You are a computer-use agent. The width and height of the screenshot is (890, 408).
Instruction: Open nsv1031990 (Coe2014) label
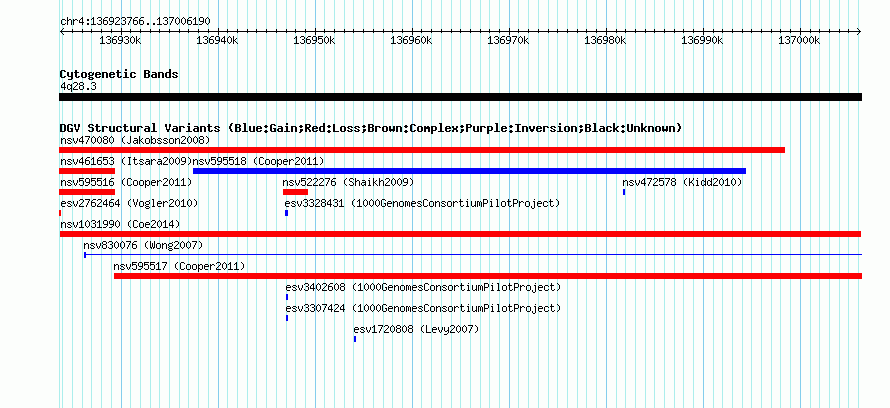120,224
